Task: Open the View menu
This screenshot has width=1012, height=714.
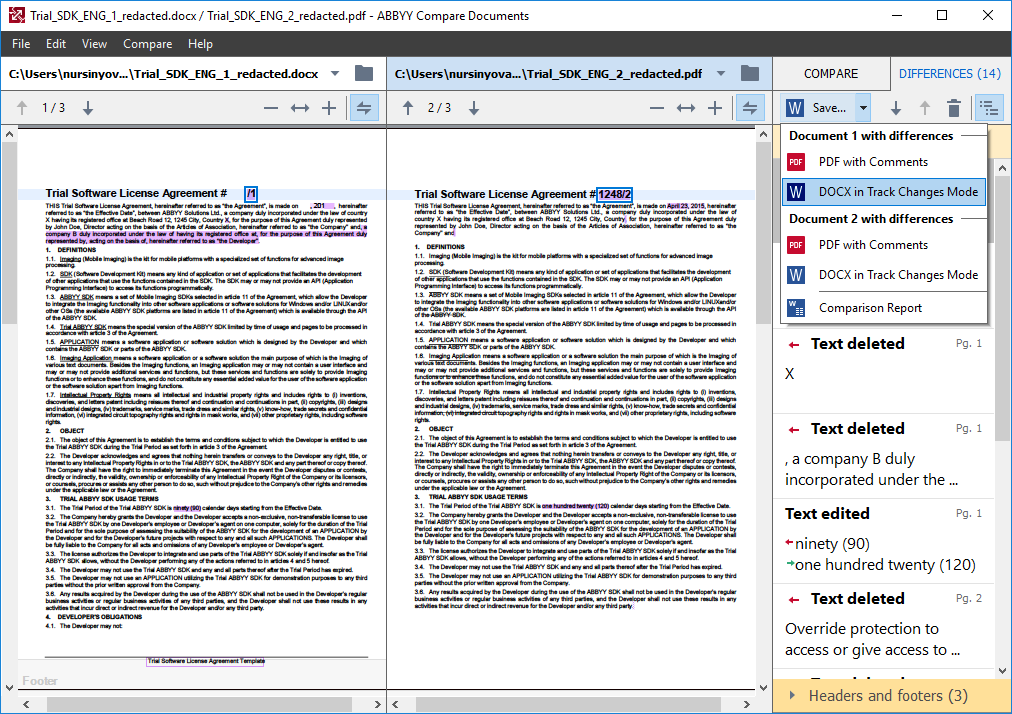Action: pyautogui.click(x=94, y=44)
